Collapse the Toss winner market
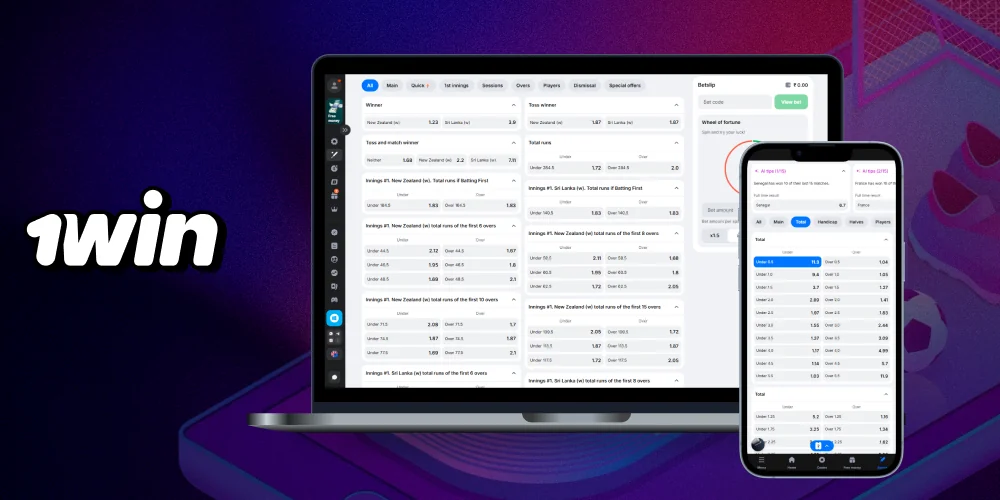 tap(676, 105)
